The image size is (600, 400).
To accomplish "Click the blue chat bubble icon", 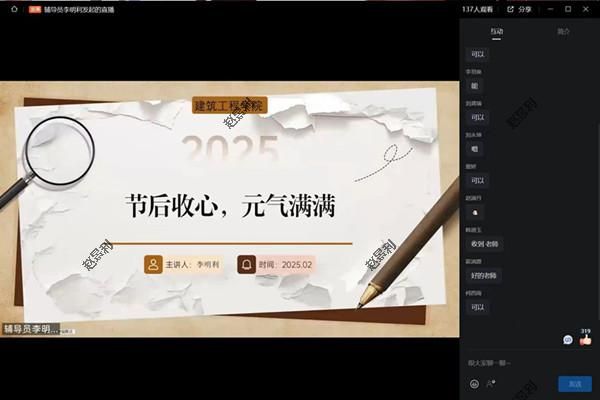I will (x=568, y=340).
